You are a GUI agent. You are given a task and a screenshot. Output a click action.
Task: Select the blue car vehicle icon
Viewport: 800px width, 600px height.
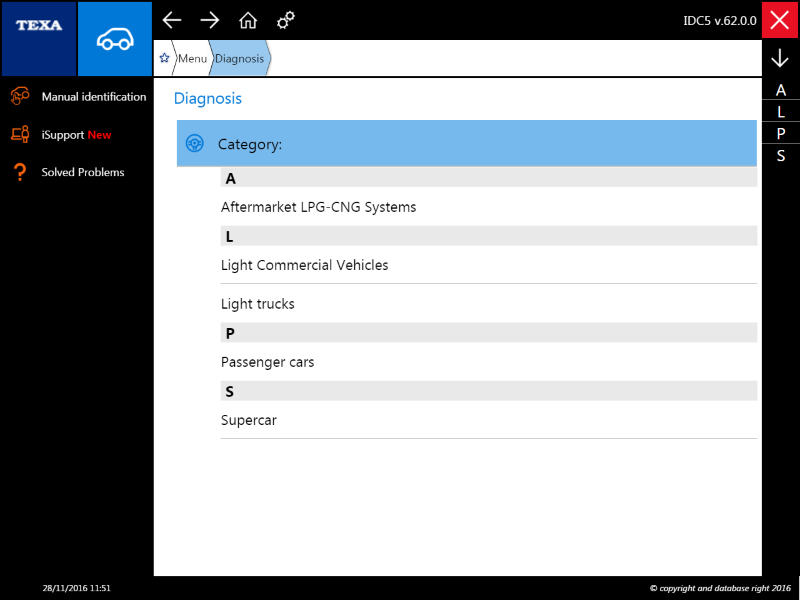pyautogui.click(x=115, y=39)
